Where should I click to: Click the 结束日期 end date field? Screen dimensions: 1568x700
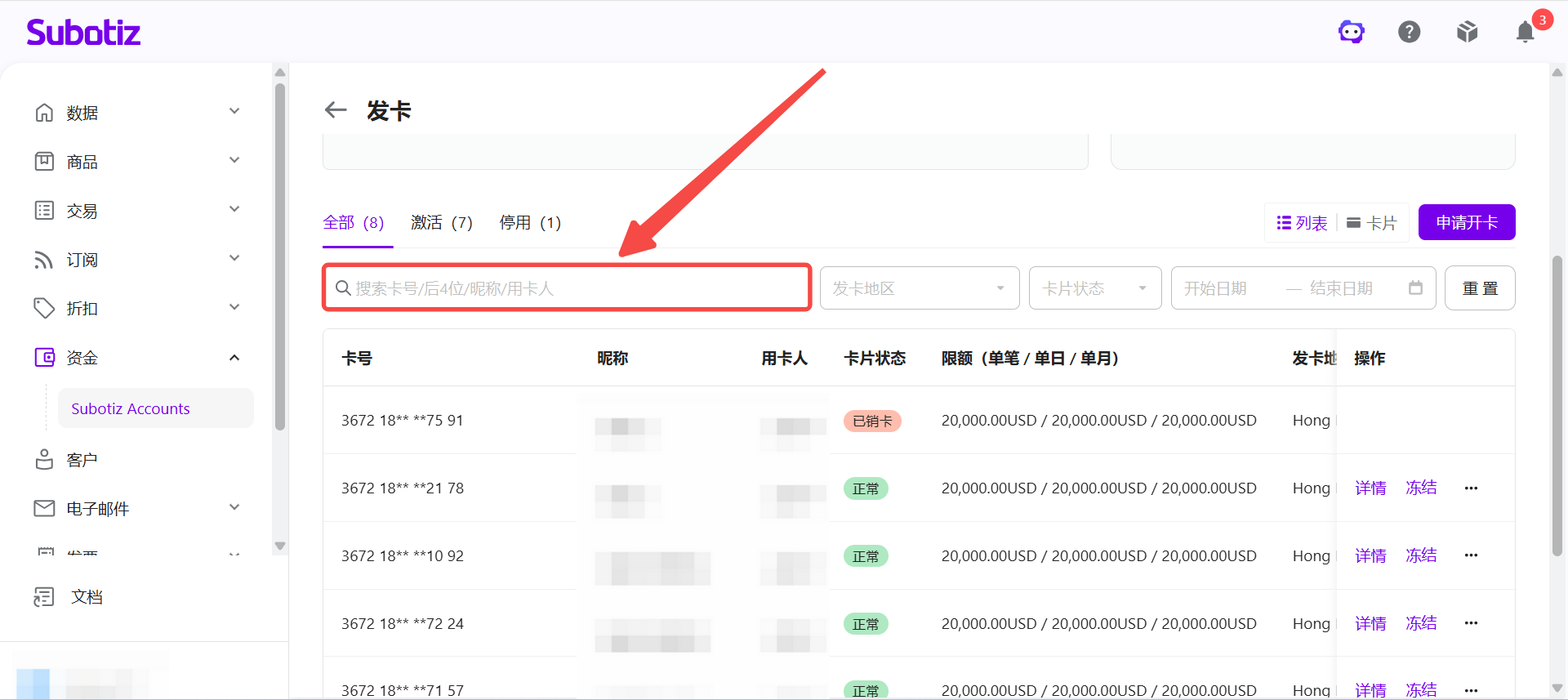tap(1342, 288)
